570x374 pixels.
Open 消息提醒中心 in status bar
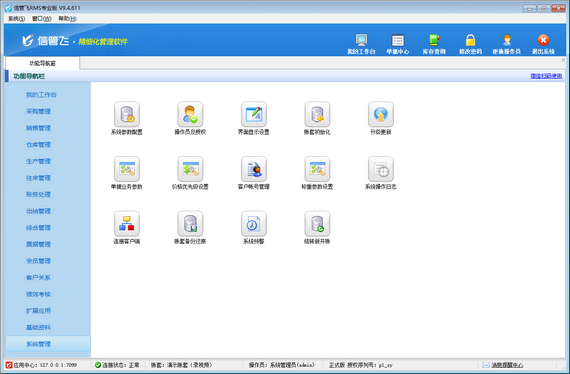[507, 365]
